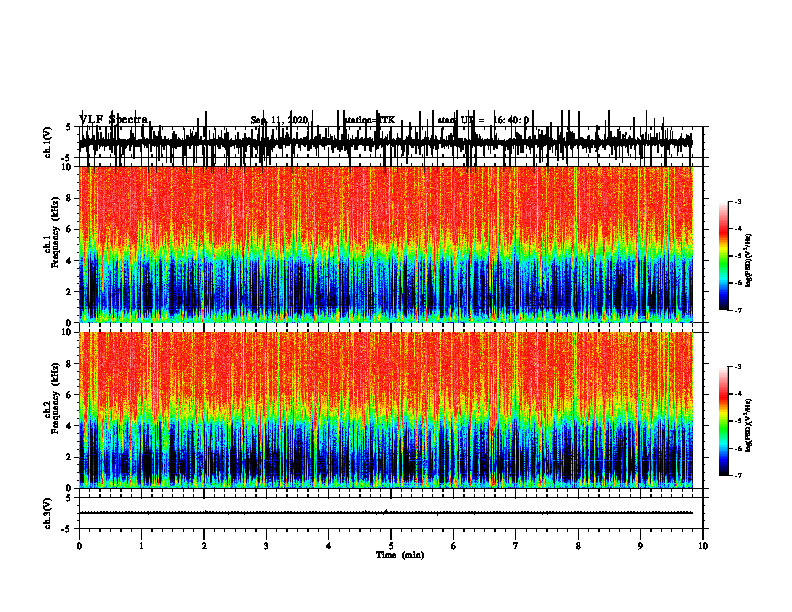Click the ch.2 colorbar PSD unit label
792x612 pixels.
749,425
